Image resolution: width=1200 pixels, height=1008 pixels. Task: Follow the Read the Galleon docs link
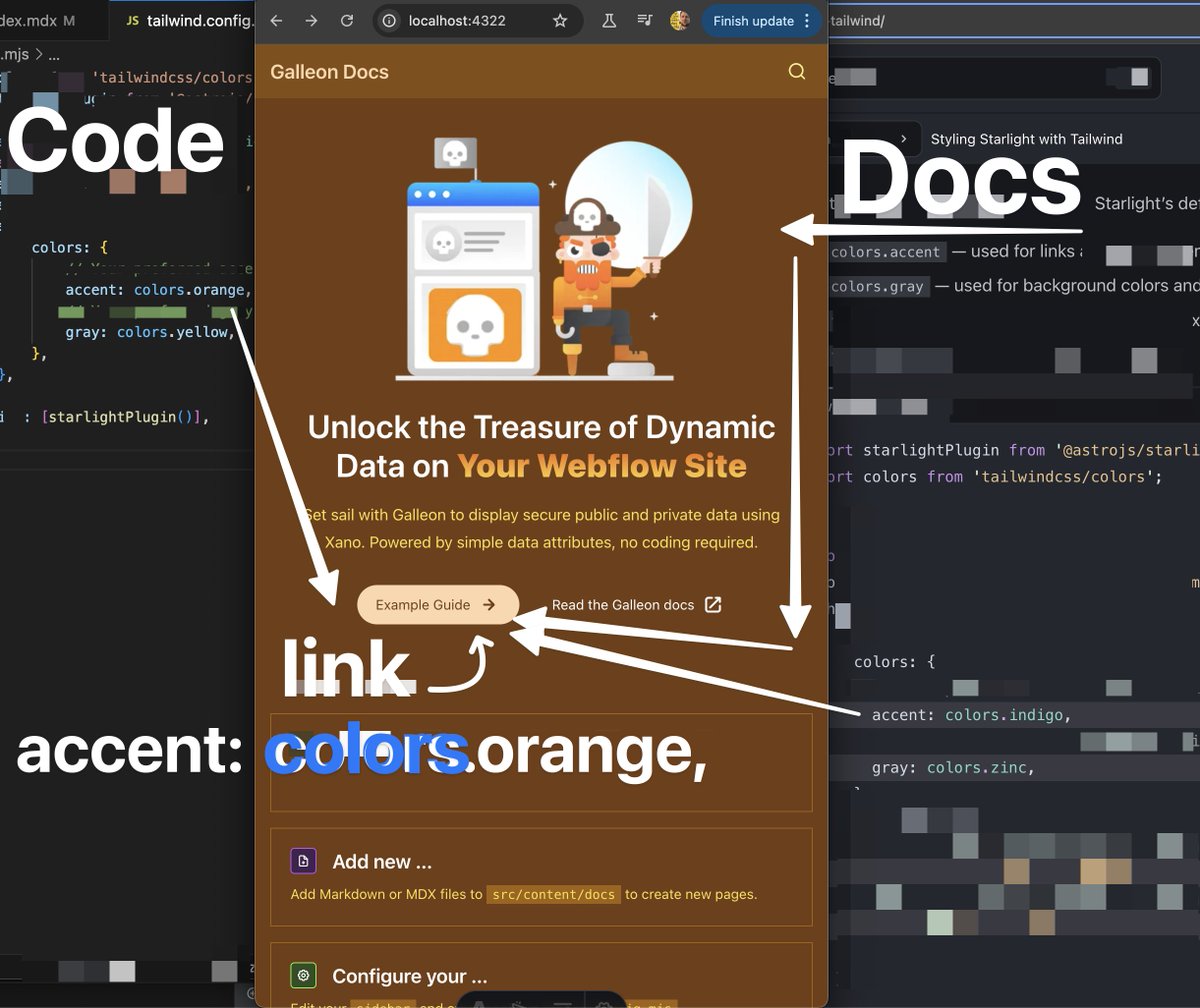[x=637, y=605]
